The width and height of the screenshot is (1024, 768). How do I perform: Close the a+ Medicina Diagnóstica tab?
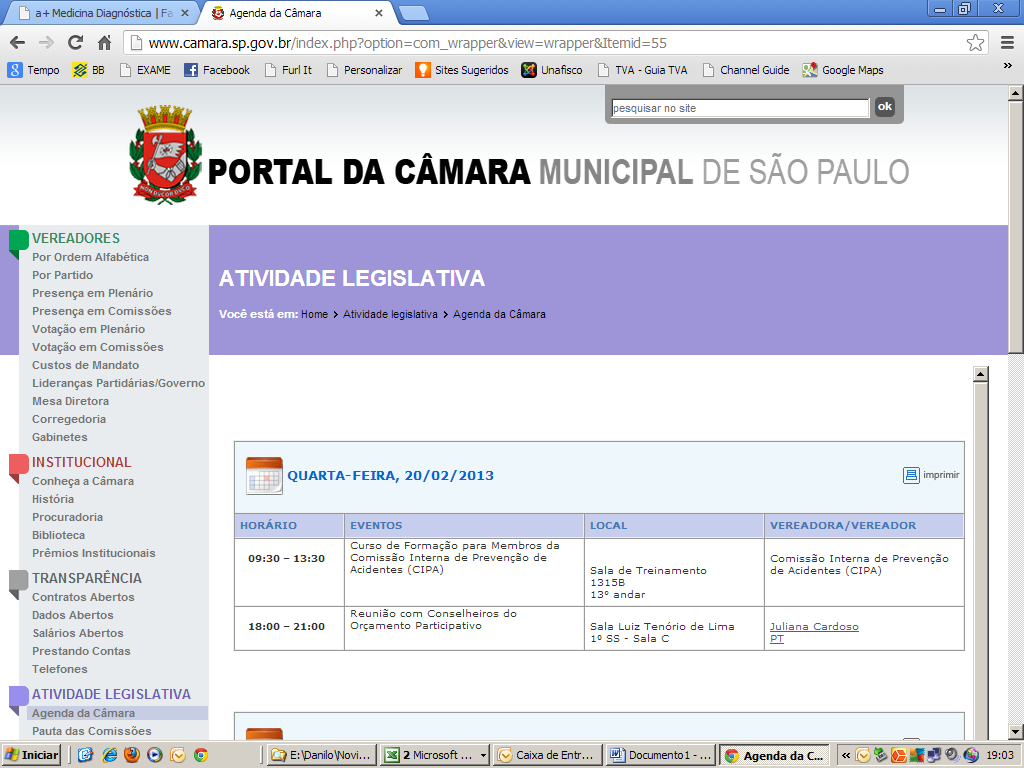coord(185,13)
